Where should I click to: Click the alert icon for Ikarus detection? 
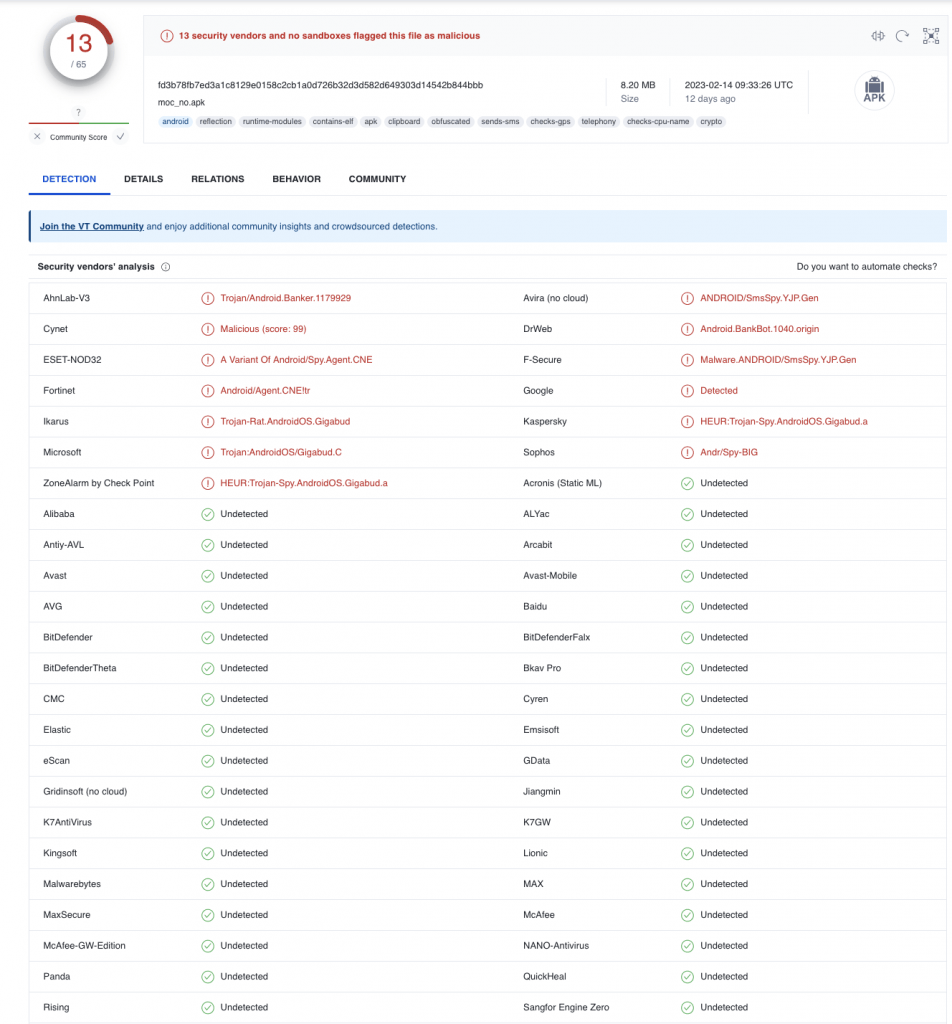click(x=208, y=422)
